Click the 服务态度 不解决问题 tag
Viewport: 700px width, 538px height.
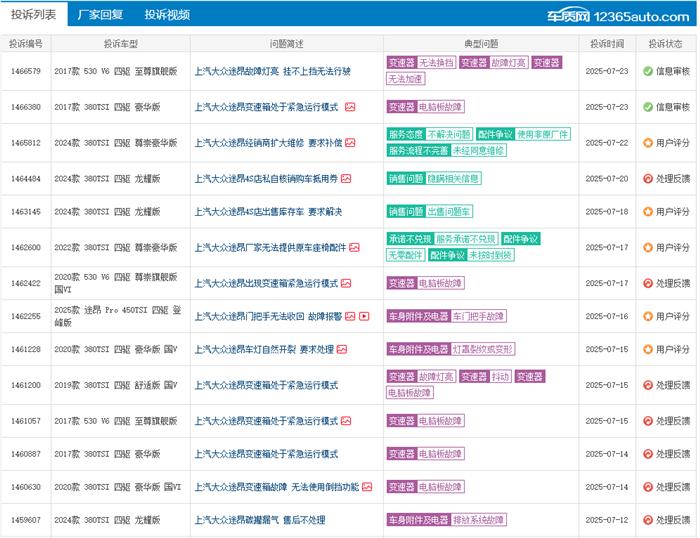click(429, 134)
